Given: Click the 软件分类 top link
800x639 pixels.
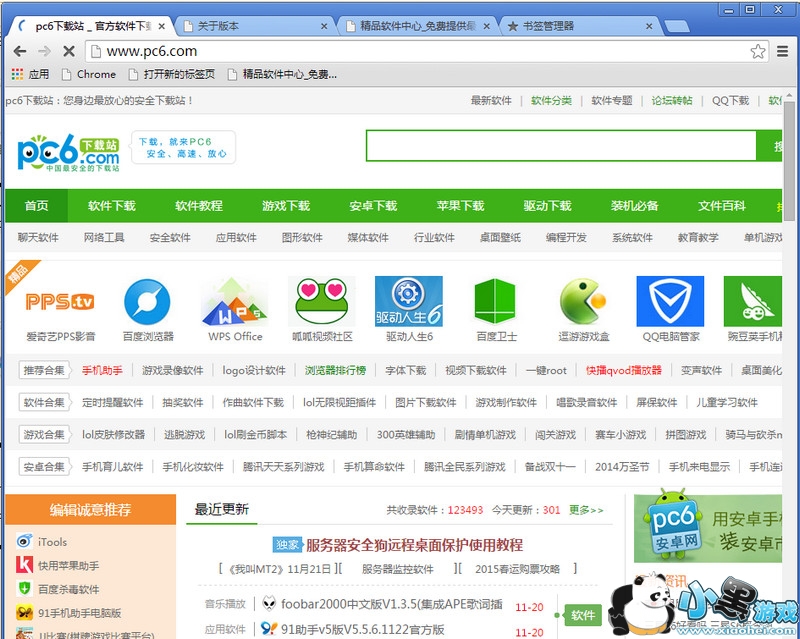Looking at the screenshot, I should [x=551, y=101].
